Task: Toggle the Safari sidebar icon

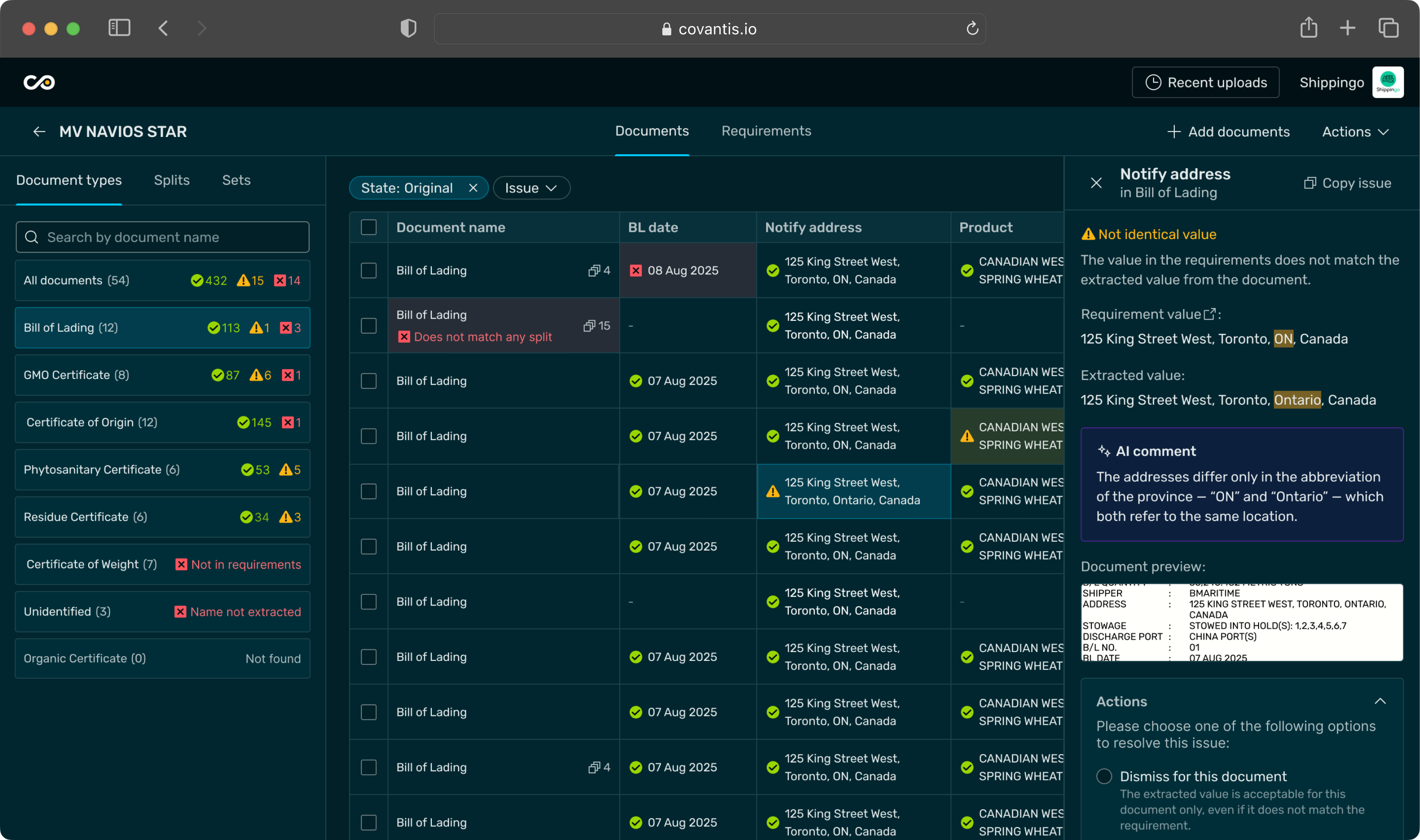Action: 119,28
